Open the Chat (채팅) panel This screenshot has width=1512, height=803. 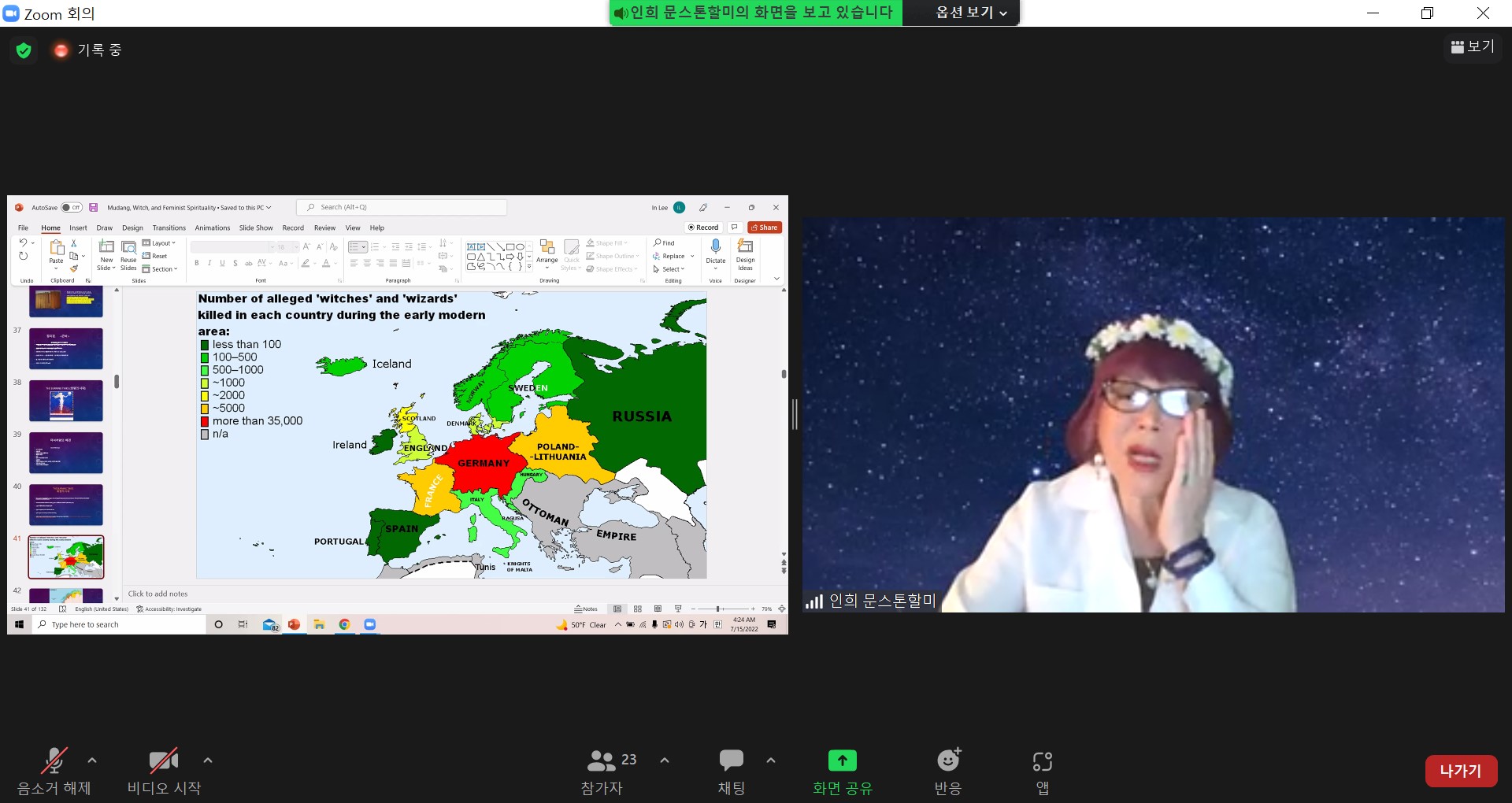[731, 760]
